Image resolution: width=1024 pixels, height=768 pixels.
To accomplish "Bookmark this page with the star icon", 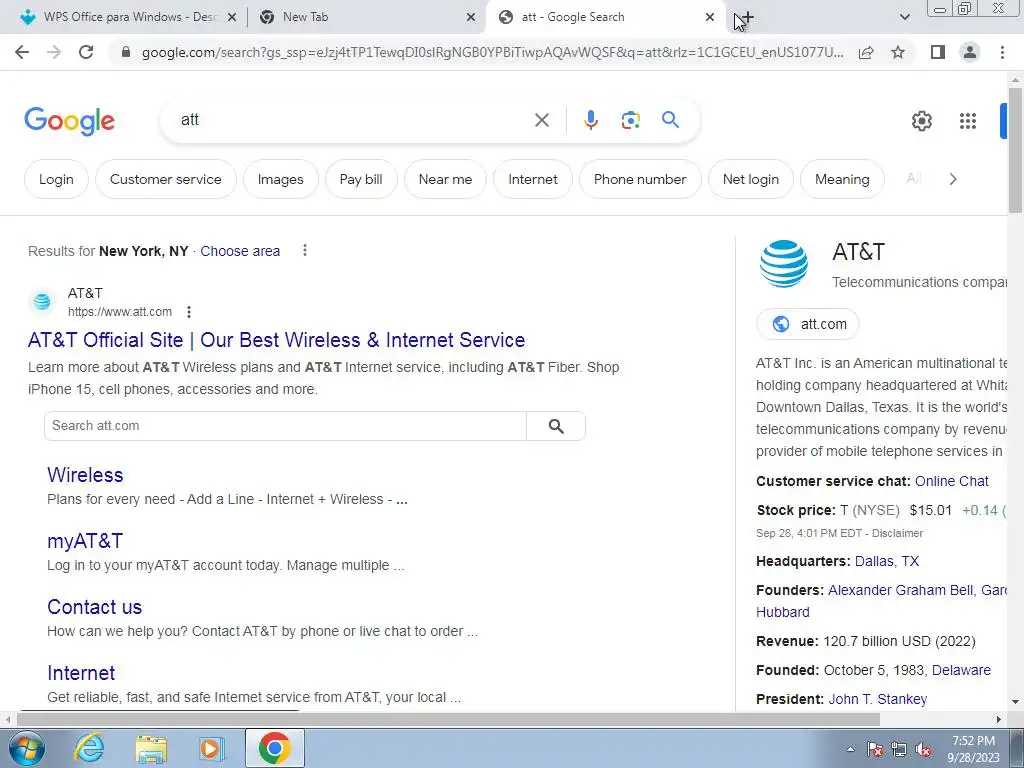I will pyautogui.click(x=898, y=52).
